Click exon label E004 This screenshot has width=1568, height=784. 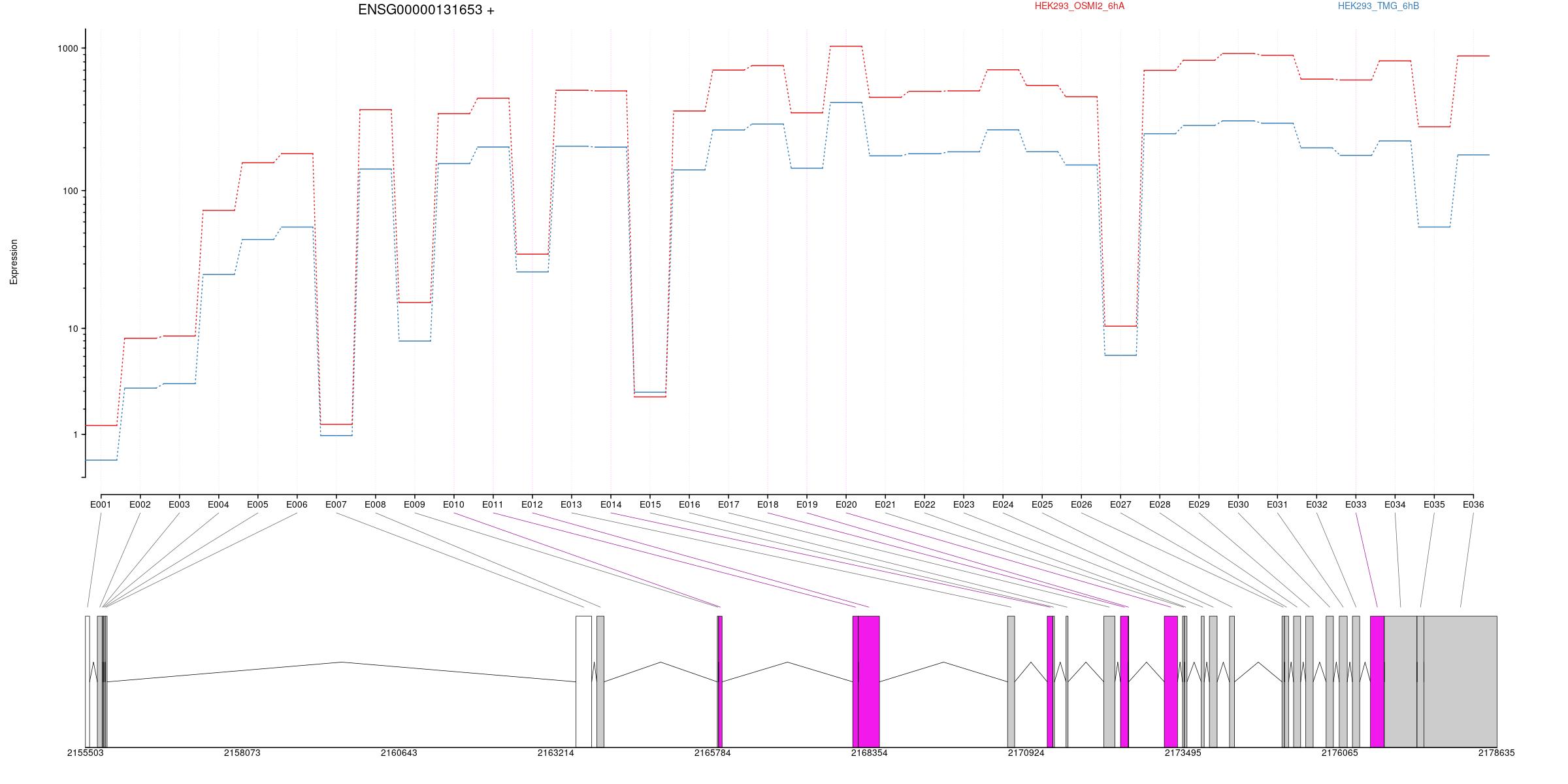coord(218,504)
